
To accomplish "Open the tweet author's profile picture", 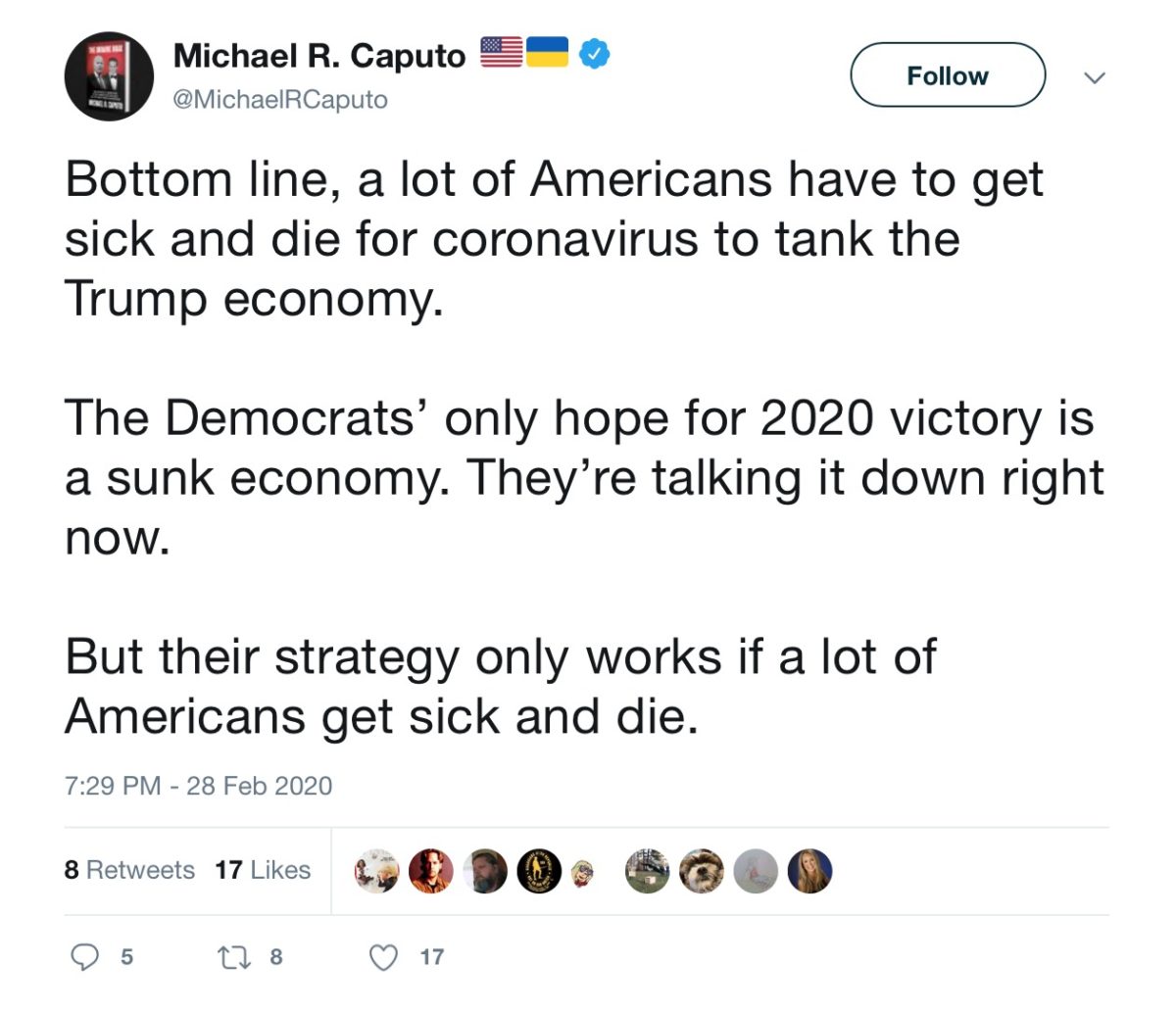I will pos(109,75).
